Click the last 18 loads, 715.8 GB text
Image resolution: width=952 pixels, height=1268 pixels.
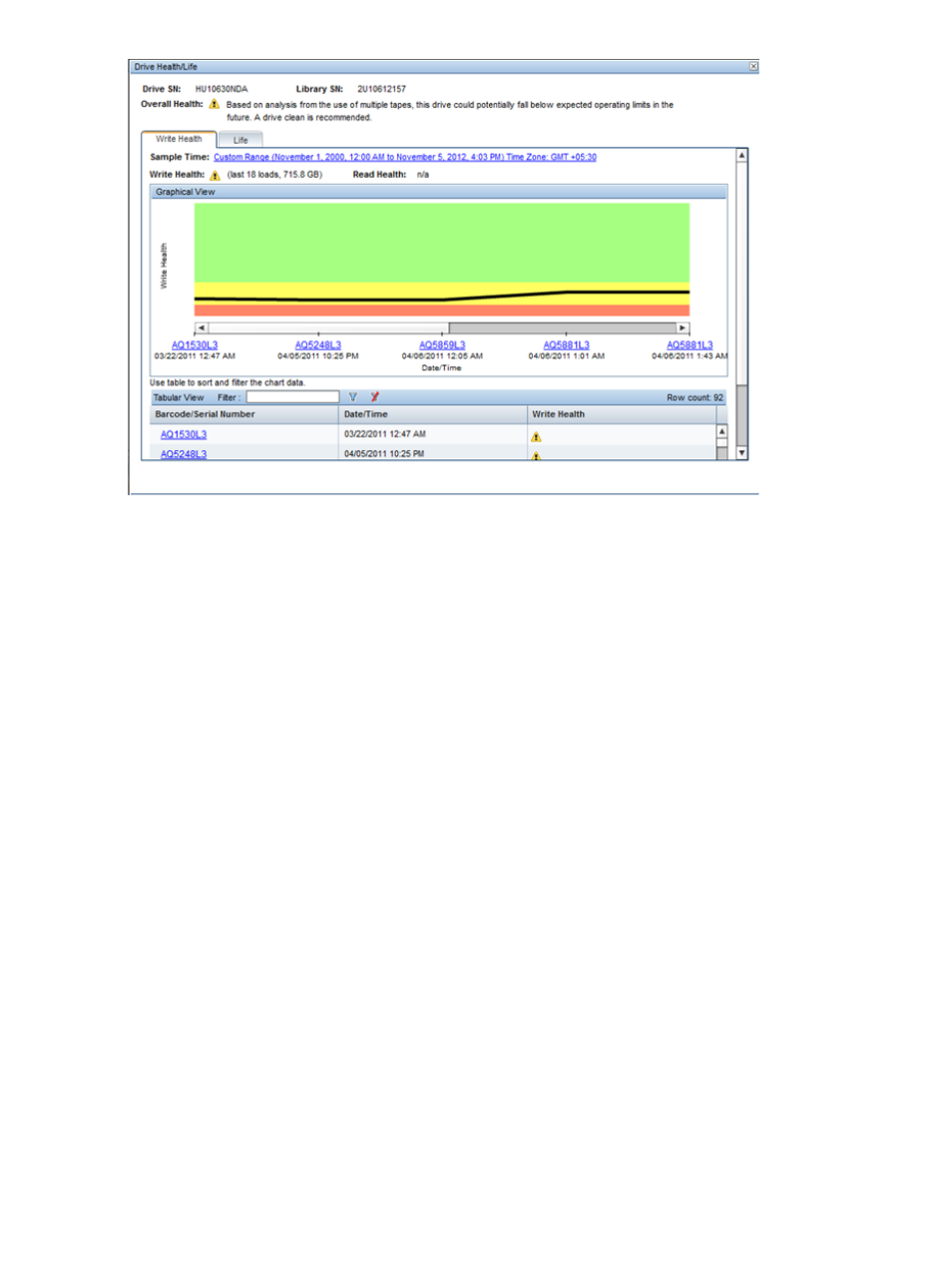(x=274, y=175)
